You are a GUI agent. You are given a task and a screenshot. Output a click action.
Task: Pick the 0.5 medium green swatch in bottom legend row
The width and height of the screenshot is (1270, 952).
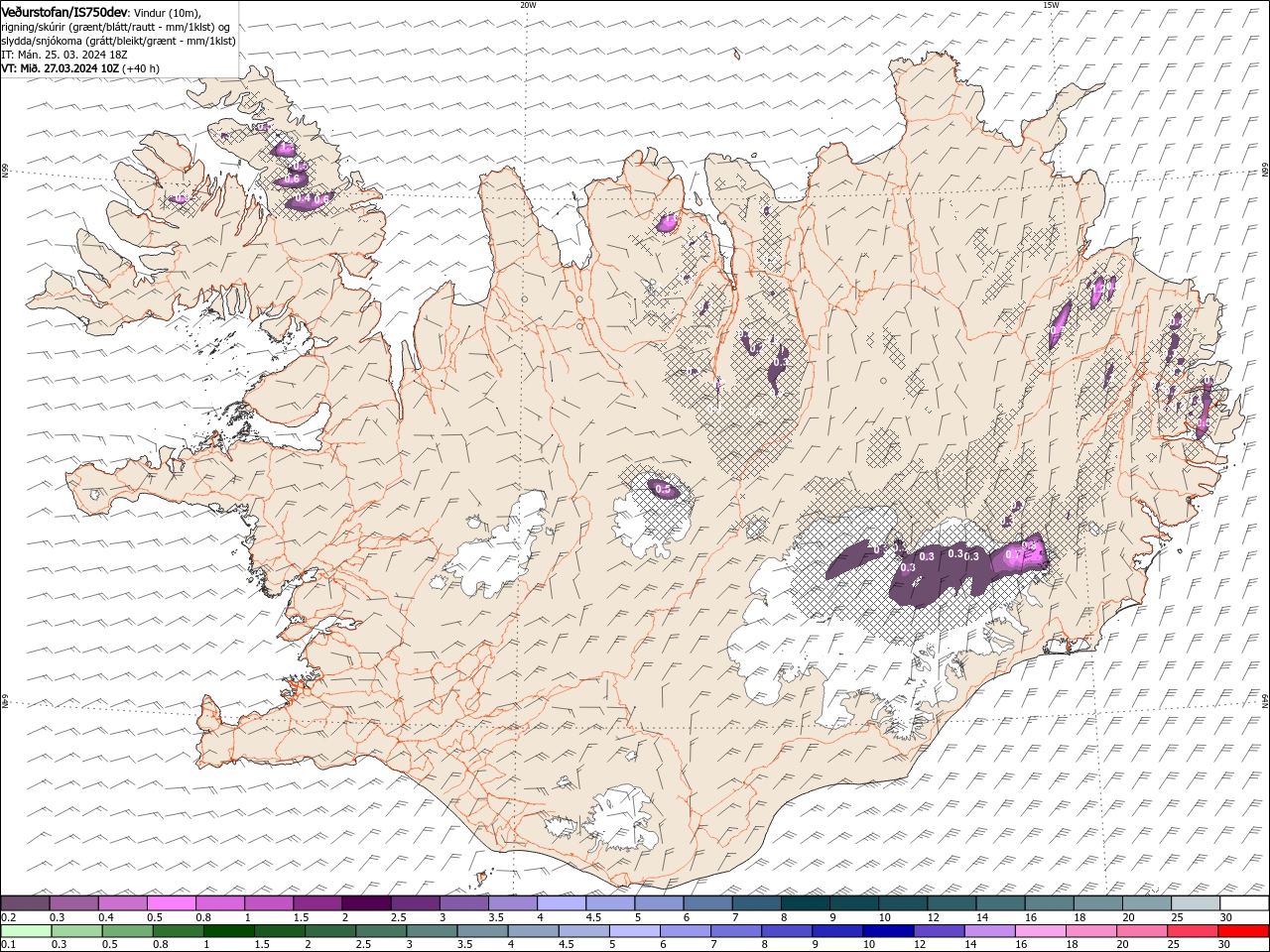[128, 931]
